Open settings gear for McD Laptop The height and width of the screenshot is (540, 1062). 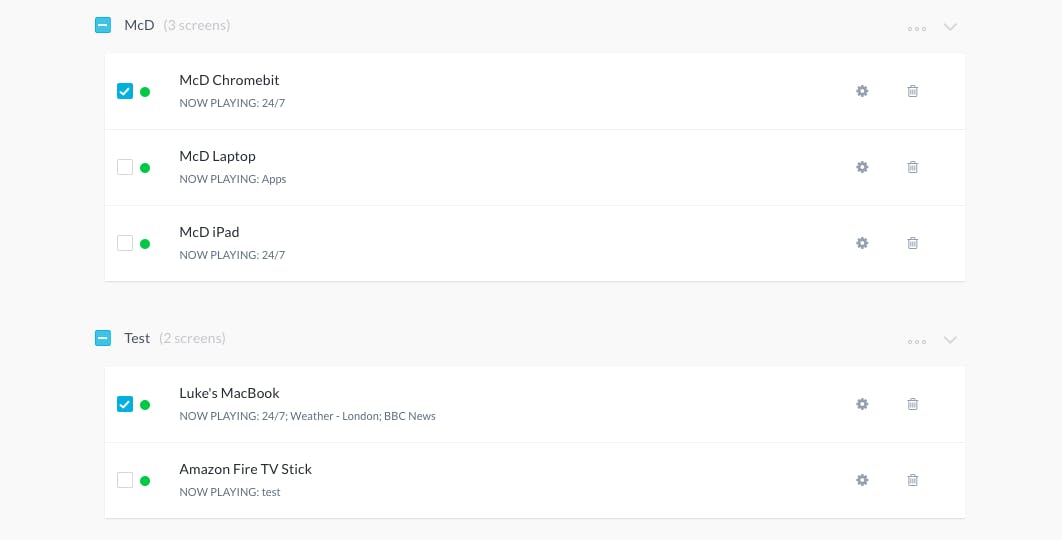(x=862, y=167)
